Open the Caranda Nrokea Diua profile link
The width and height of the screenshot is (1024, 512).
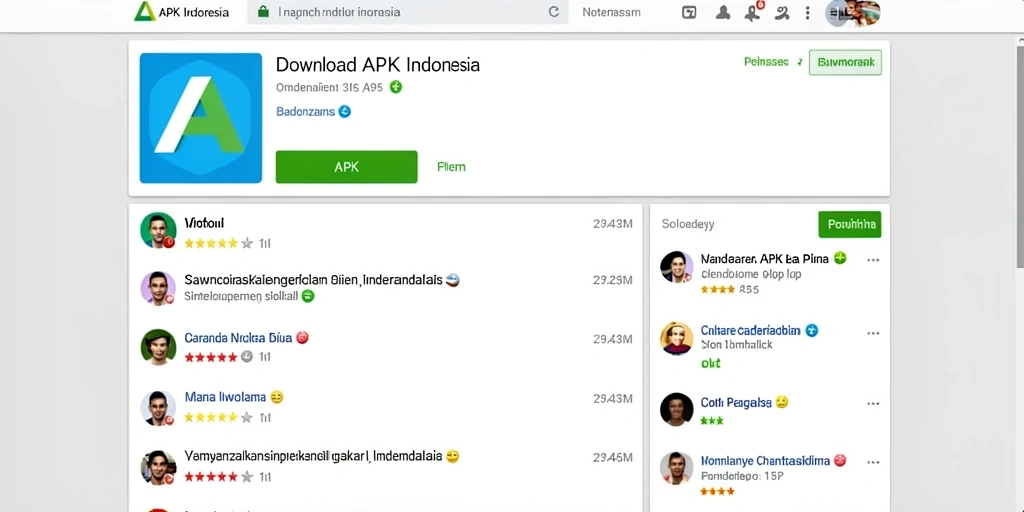click(x=238, y=338)
